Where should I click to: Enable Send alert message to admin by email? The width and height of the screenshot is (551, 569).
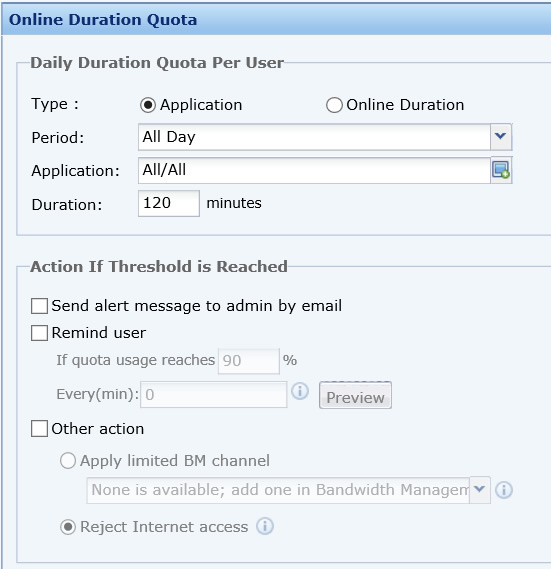(x=39, y=306)
